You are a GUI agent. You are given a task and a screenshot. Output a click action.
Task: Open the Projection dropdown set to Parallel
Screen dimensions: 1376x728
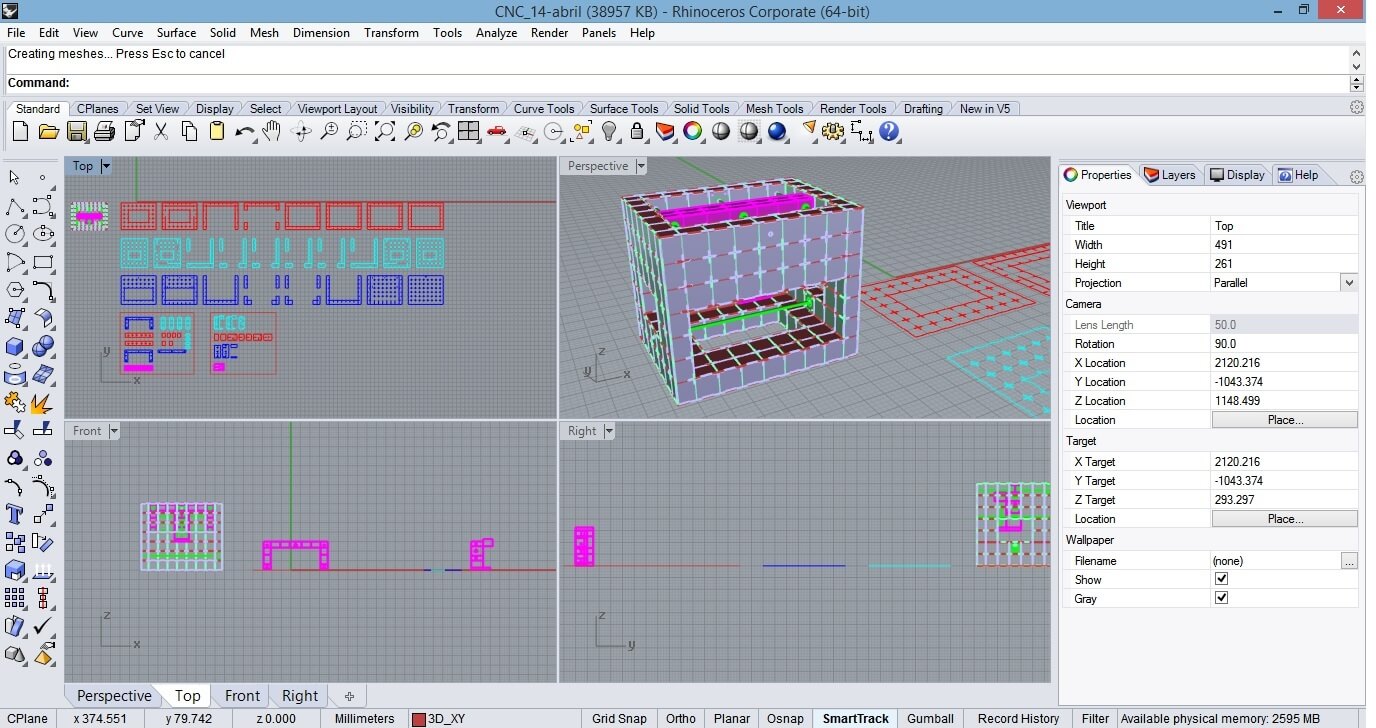(x=1349, y=283)
